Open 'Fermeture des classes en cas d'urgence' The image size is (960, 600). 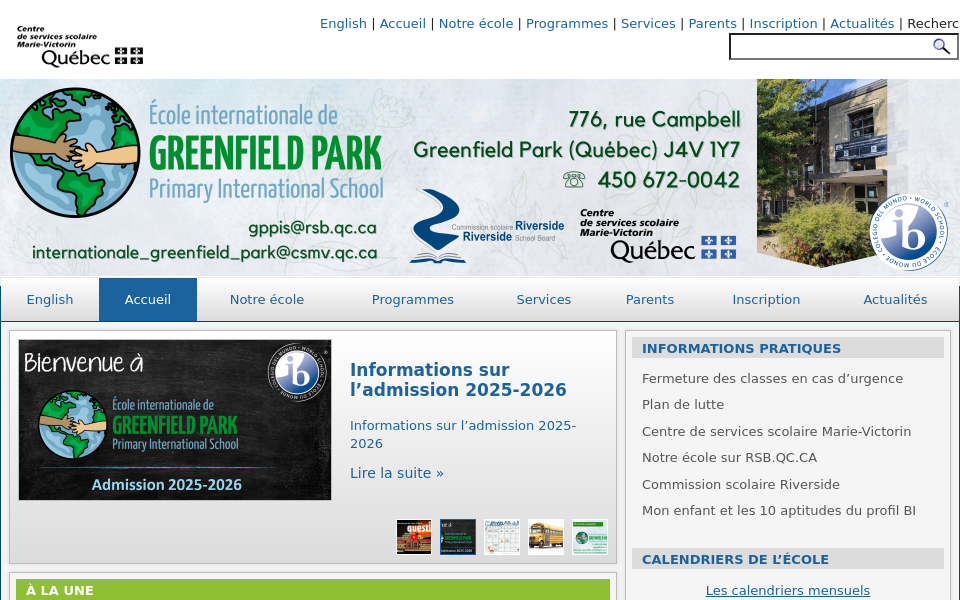coord(772,379)
